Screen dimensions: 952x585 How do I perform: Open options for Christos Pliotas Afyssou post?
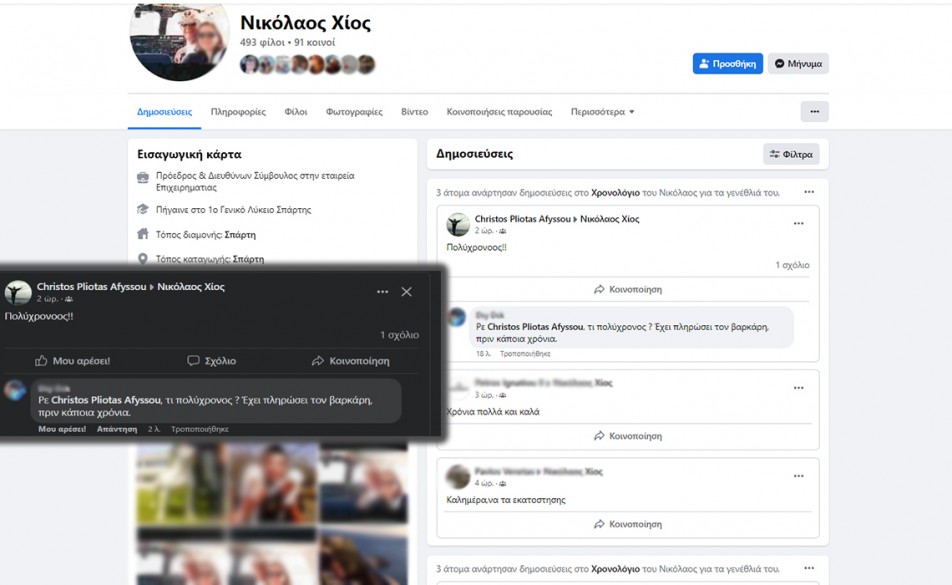(x=798, y=224)
